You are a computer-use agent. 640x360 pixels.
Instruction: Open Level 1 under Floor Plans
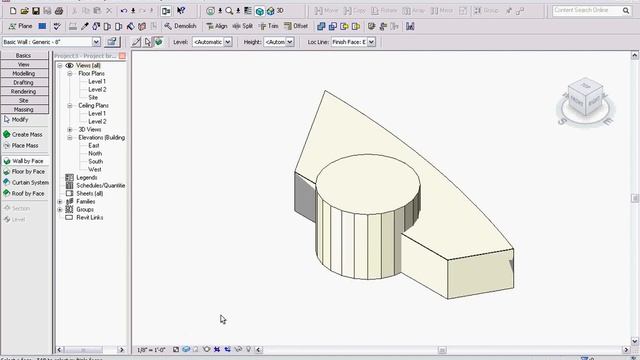[97, 81]
